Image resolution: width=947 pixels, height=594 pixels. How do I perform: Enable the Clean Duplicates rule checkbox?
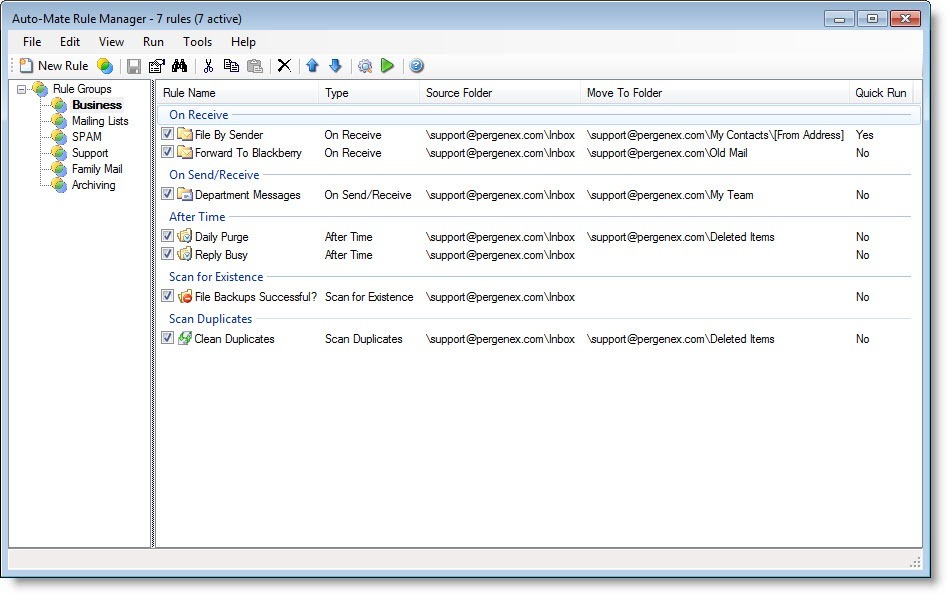(167, 338)
